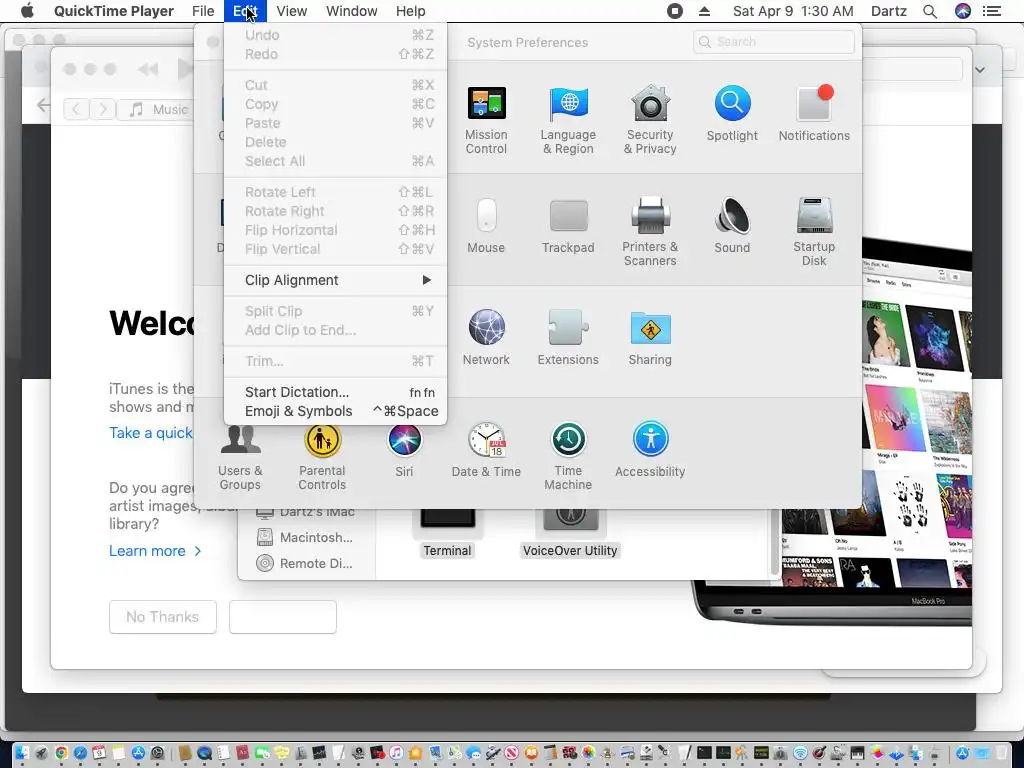1024x768 pixels.
Task: Click the Dartz user name in menu bar
Action: pos(888,11)
